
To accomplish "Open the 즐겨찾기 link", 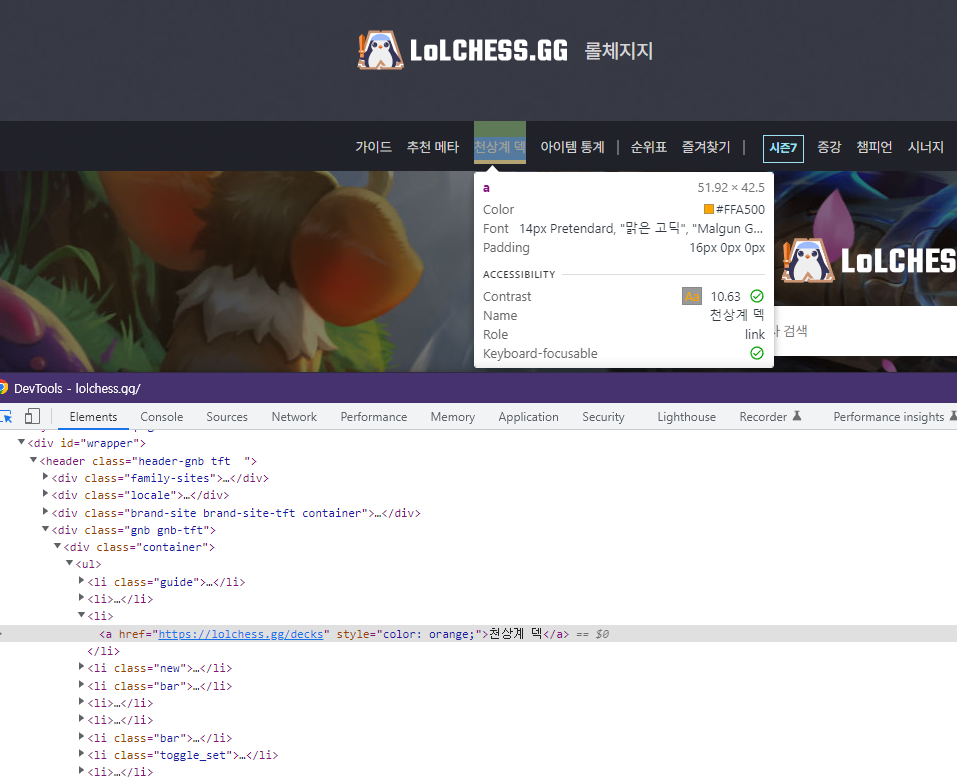I will pyautogui.click(x=706, y=147).
